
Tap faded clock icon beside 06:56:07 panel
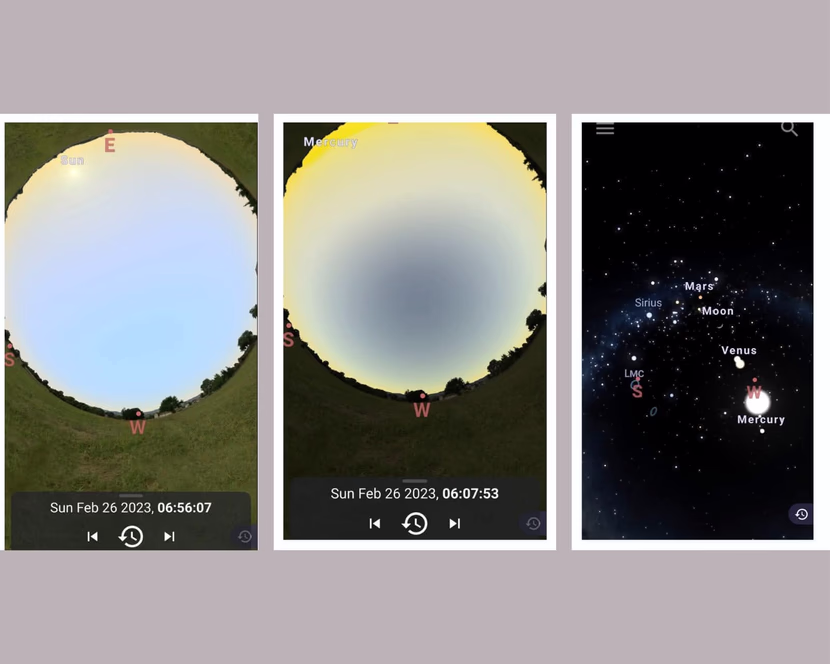coord(245,536)
